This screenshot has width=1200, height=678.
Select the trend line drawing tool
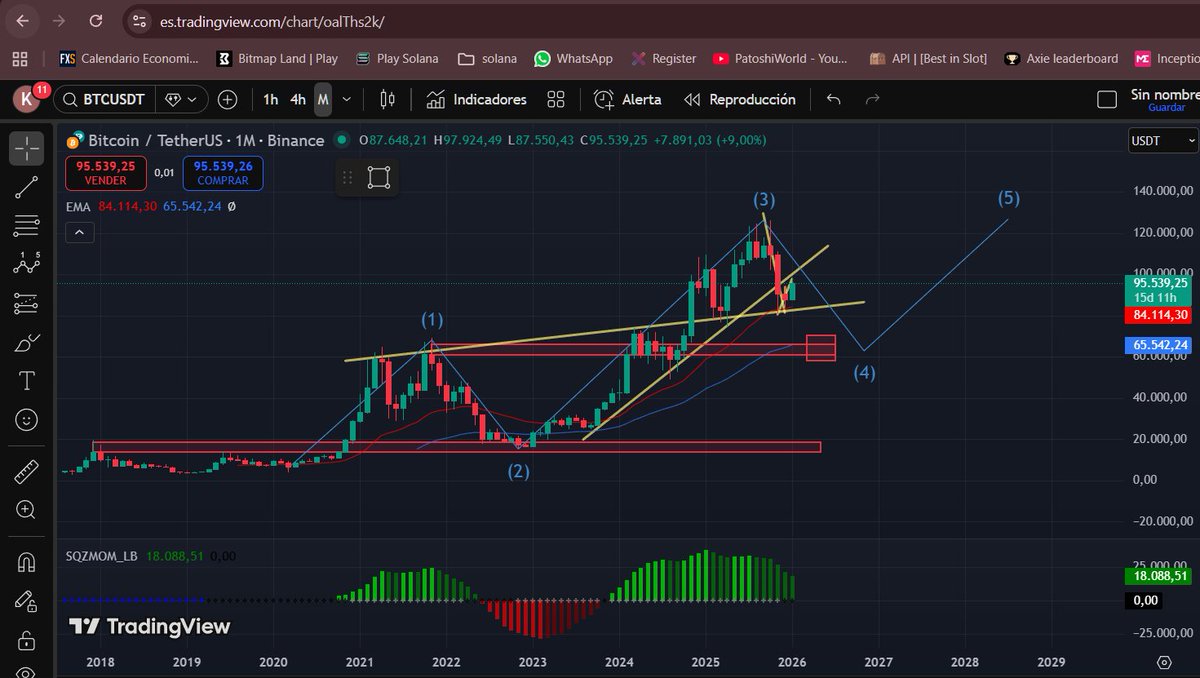27,187
